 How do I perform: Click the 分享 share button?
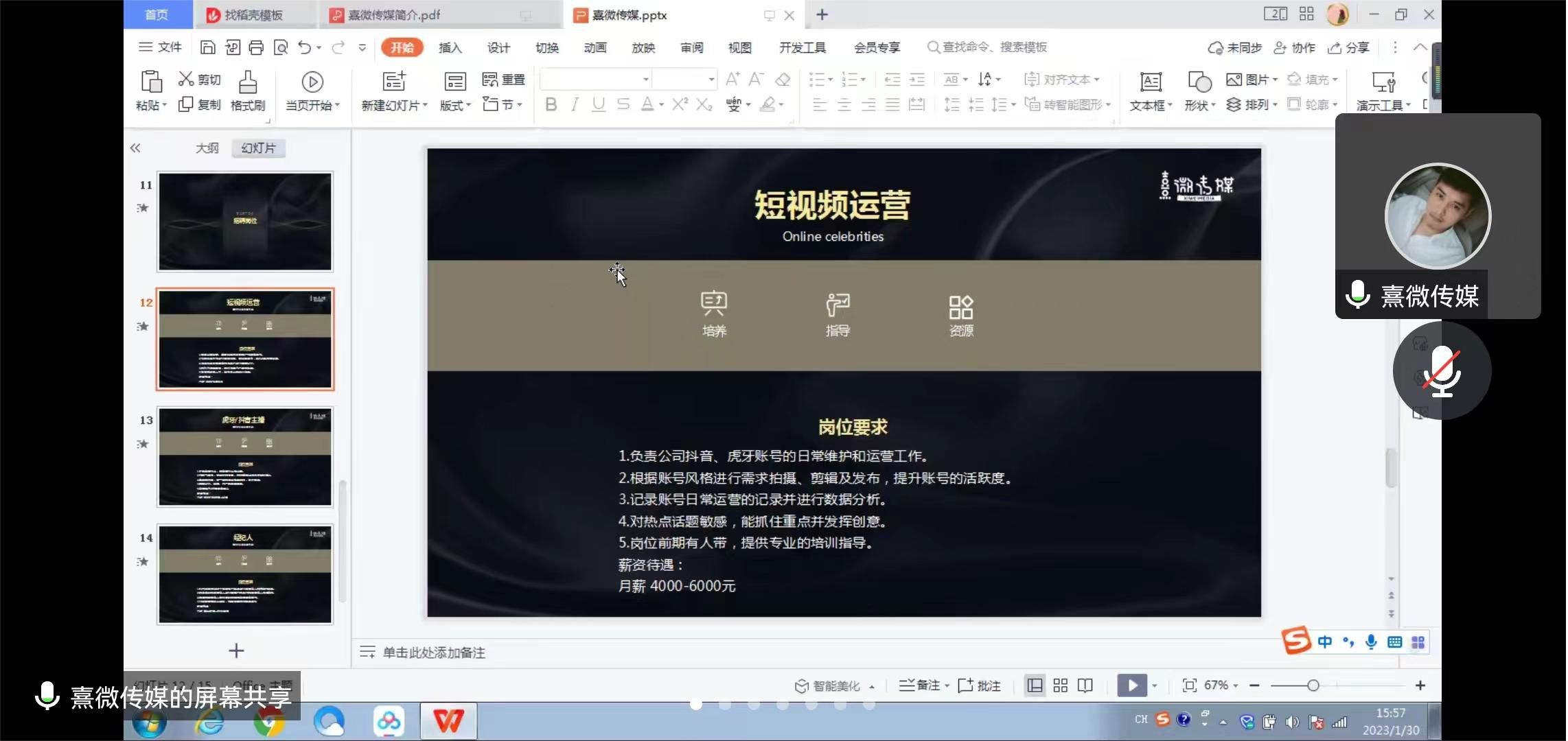1349,47
